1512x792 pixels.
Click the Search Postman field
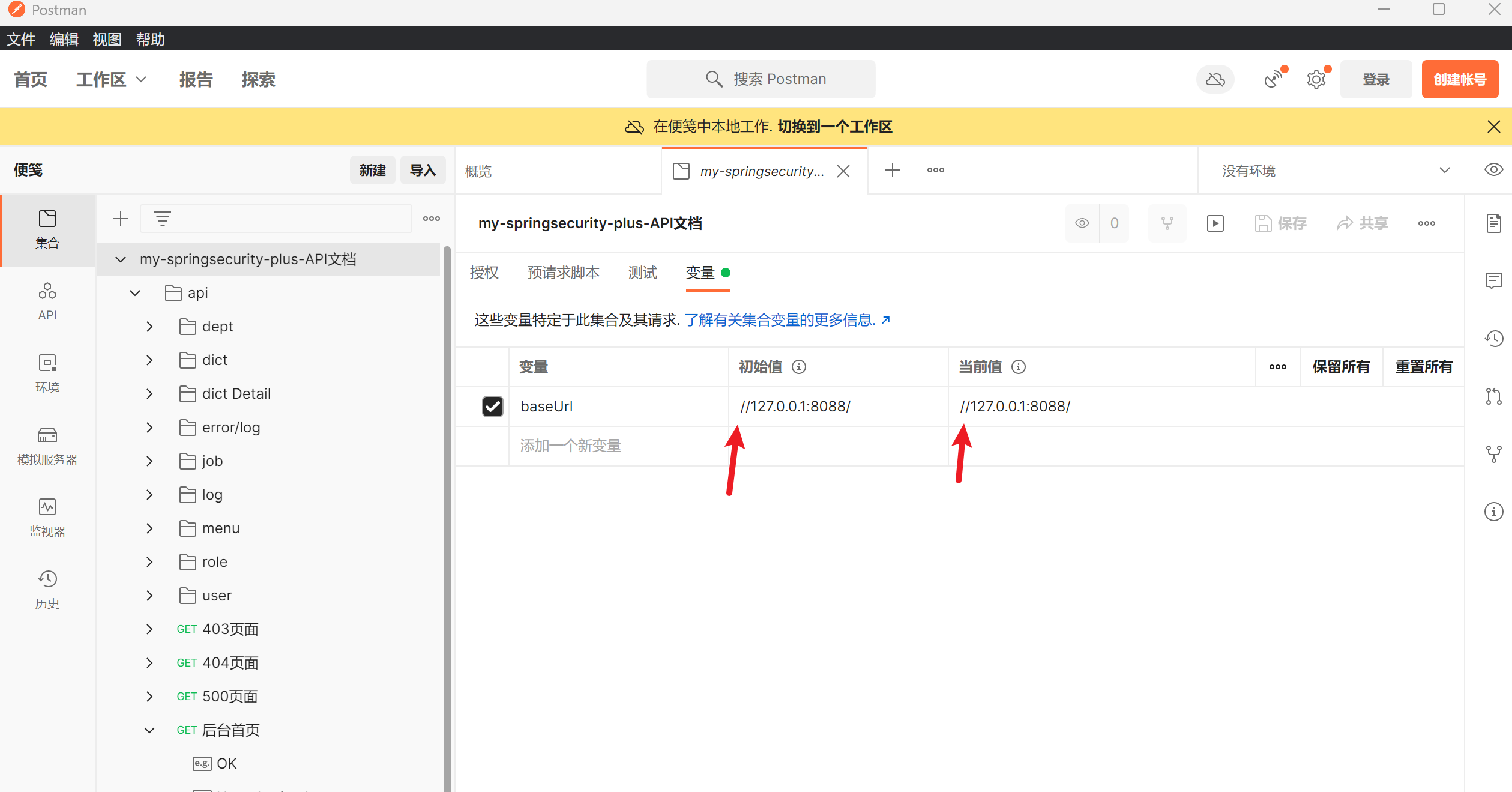point(761,79)
